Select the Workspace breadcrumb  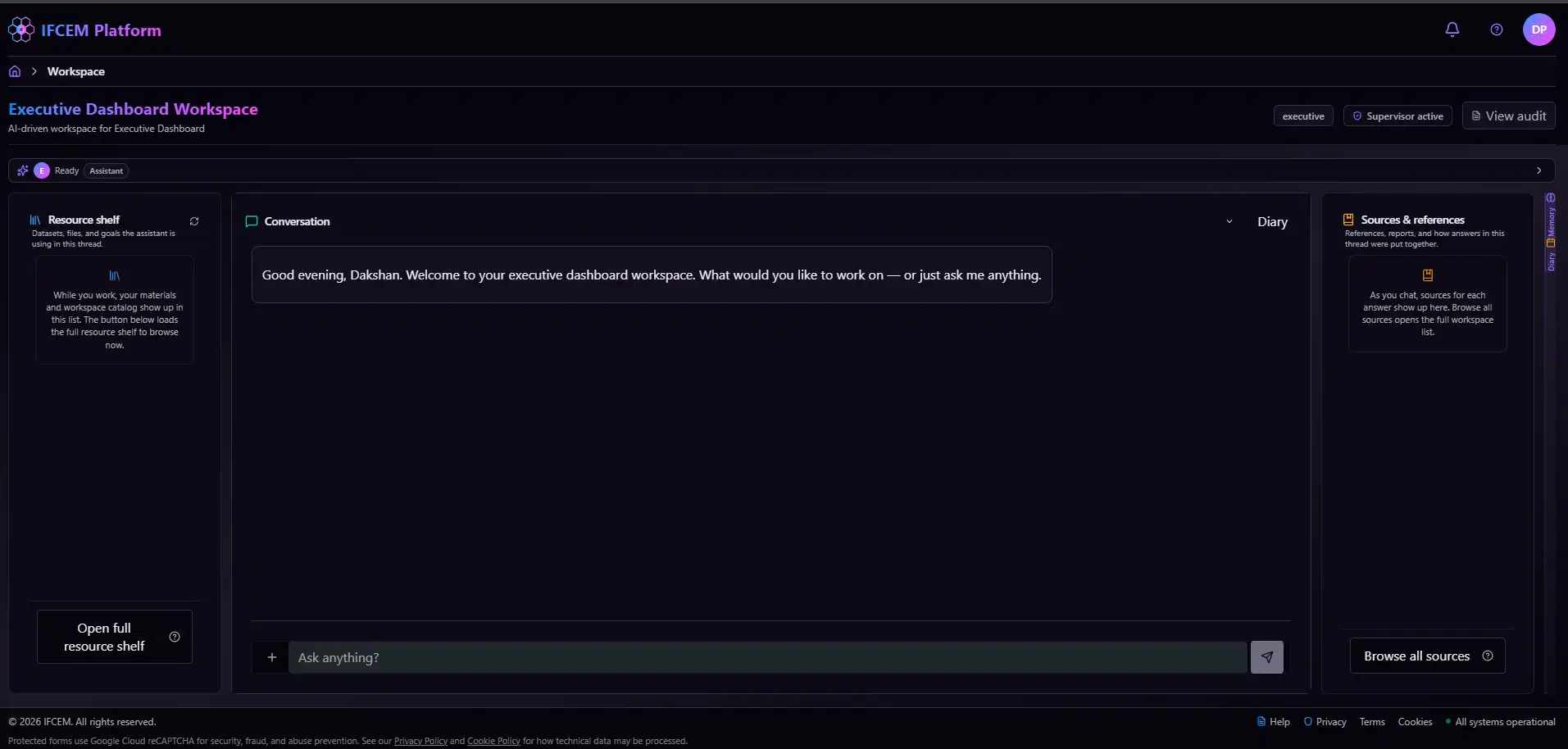point(76,71)
